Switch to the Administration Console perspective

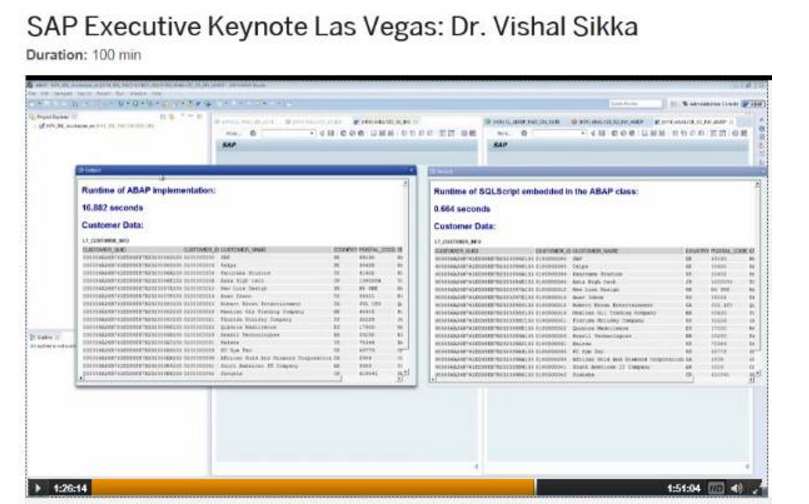pyautogui.click(x=710, y=104)
